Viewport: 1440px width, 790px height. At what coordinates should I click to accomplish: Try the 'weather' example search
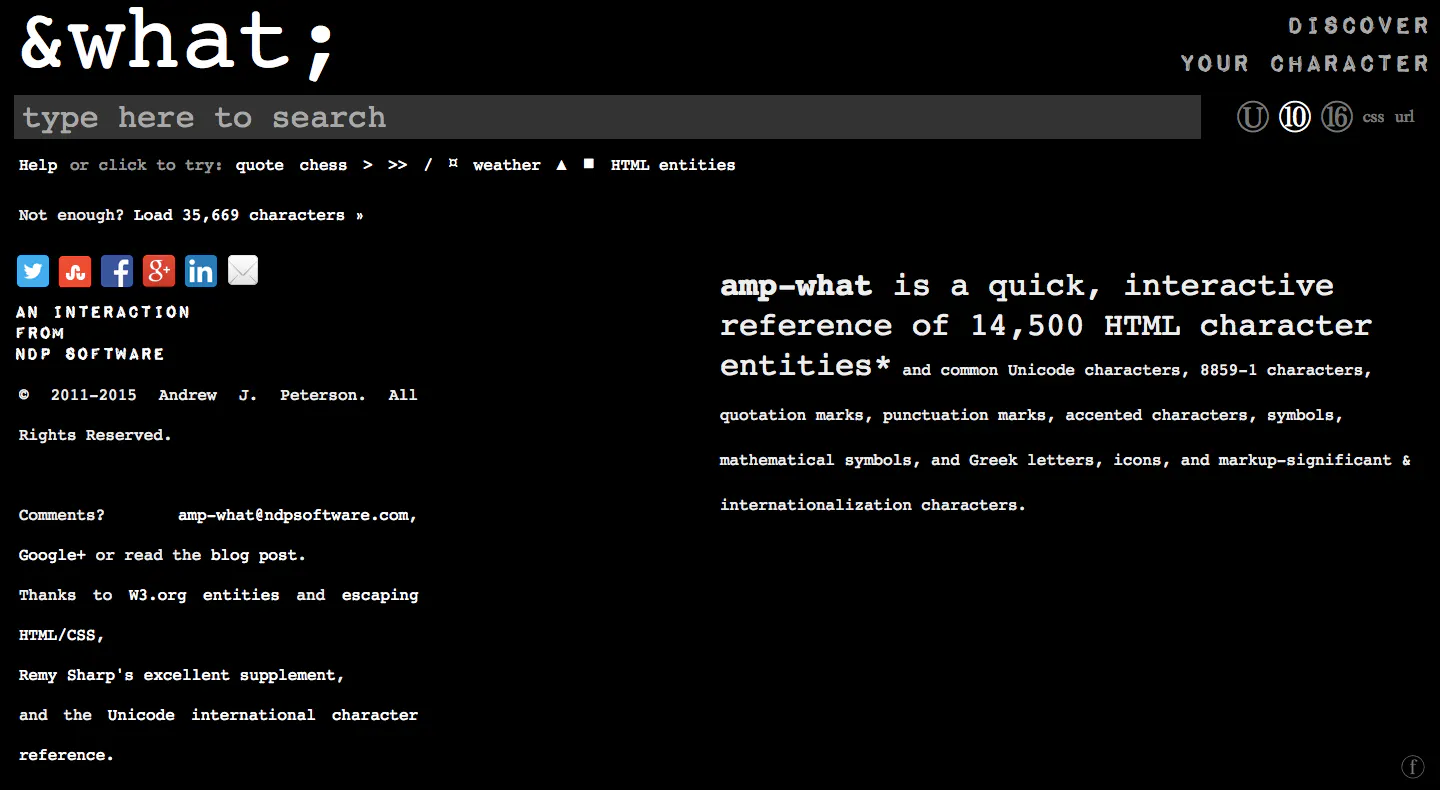tap(507, 165)
